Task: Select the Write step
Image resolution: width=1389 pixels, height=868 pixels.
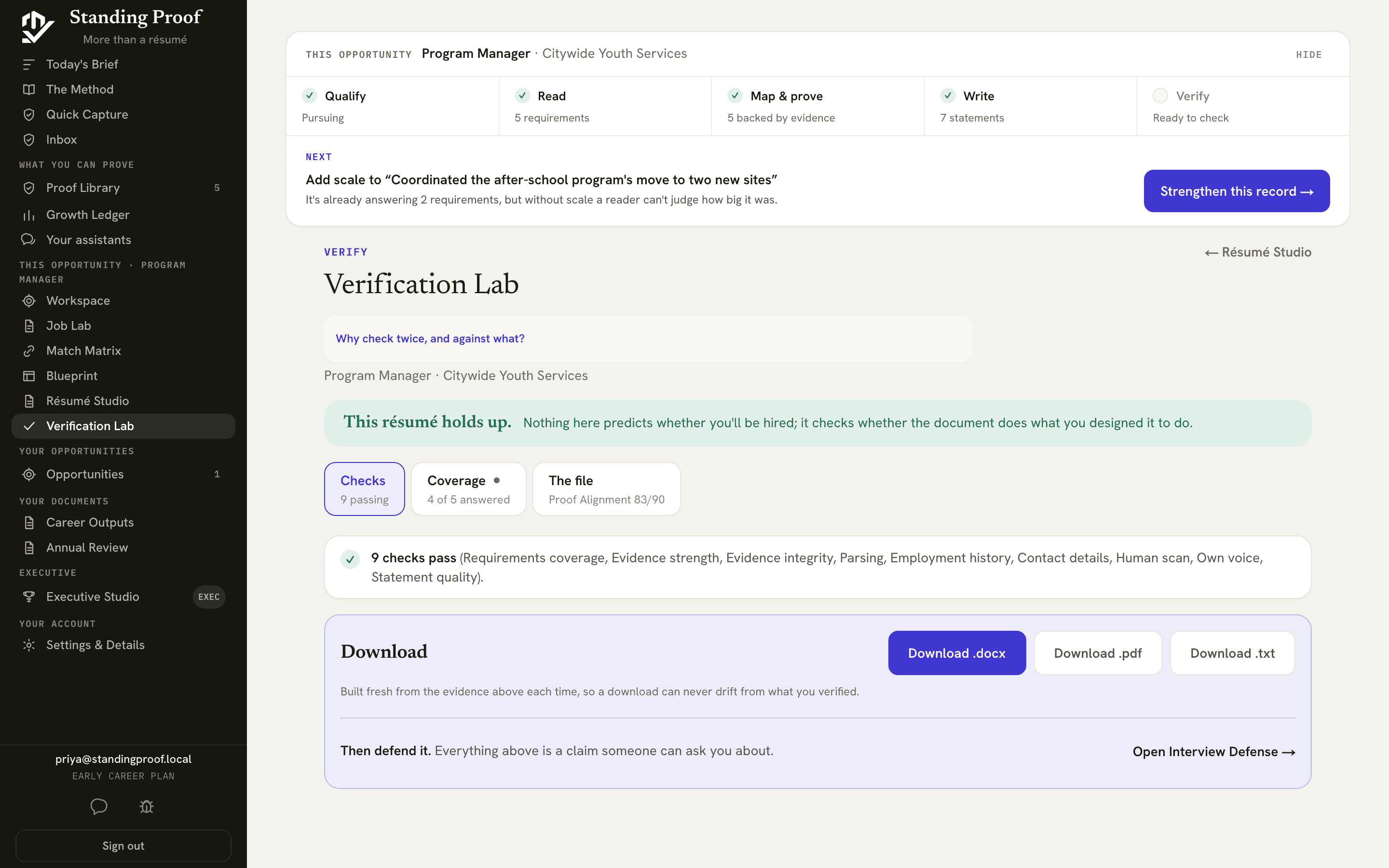Action: [x=1031, y=106]
